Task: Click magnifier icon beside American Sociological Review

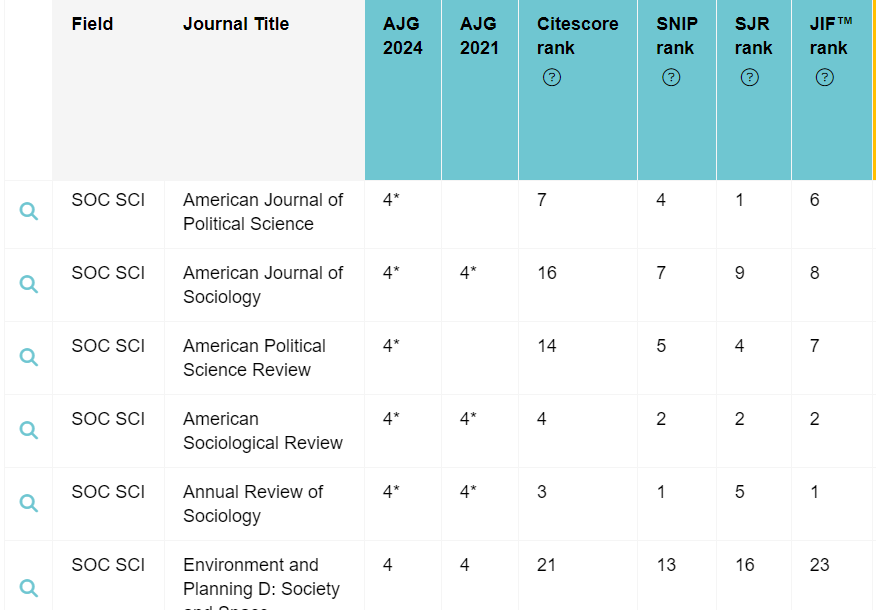Action: (29, 430)
